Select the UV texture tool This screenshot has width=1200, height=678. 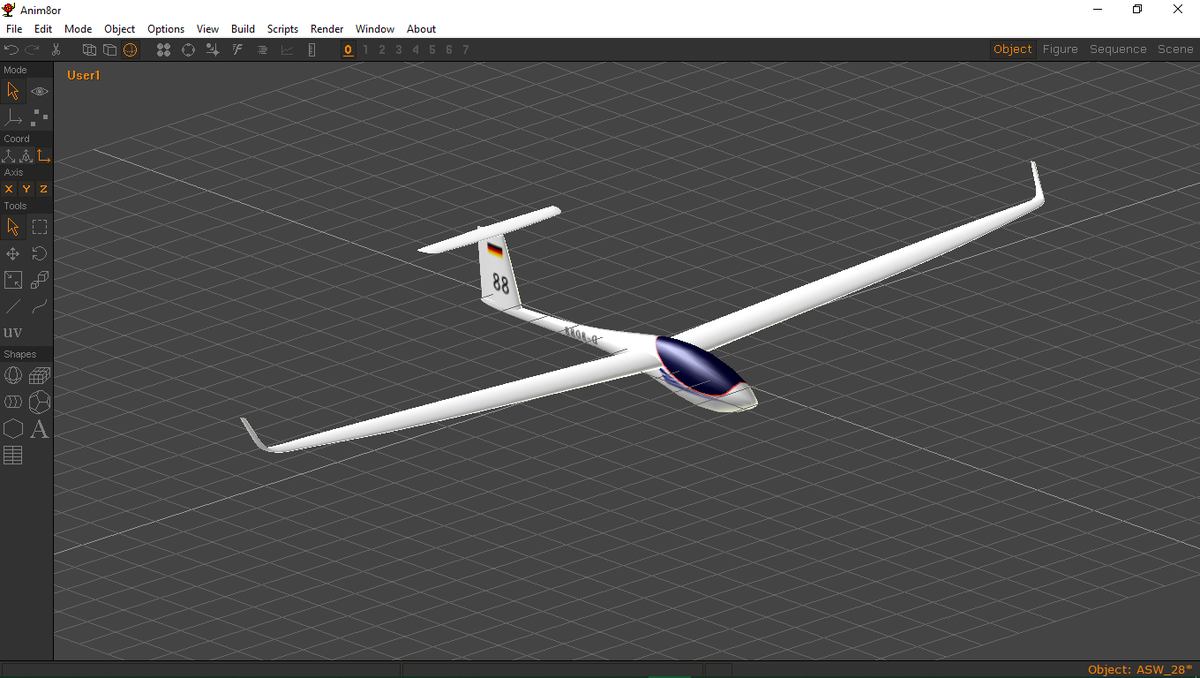point(13,332)
